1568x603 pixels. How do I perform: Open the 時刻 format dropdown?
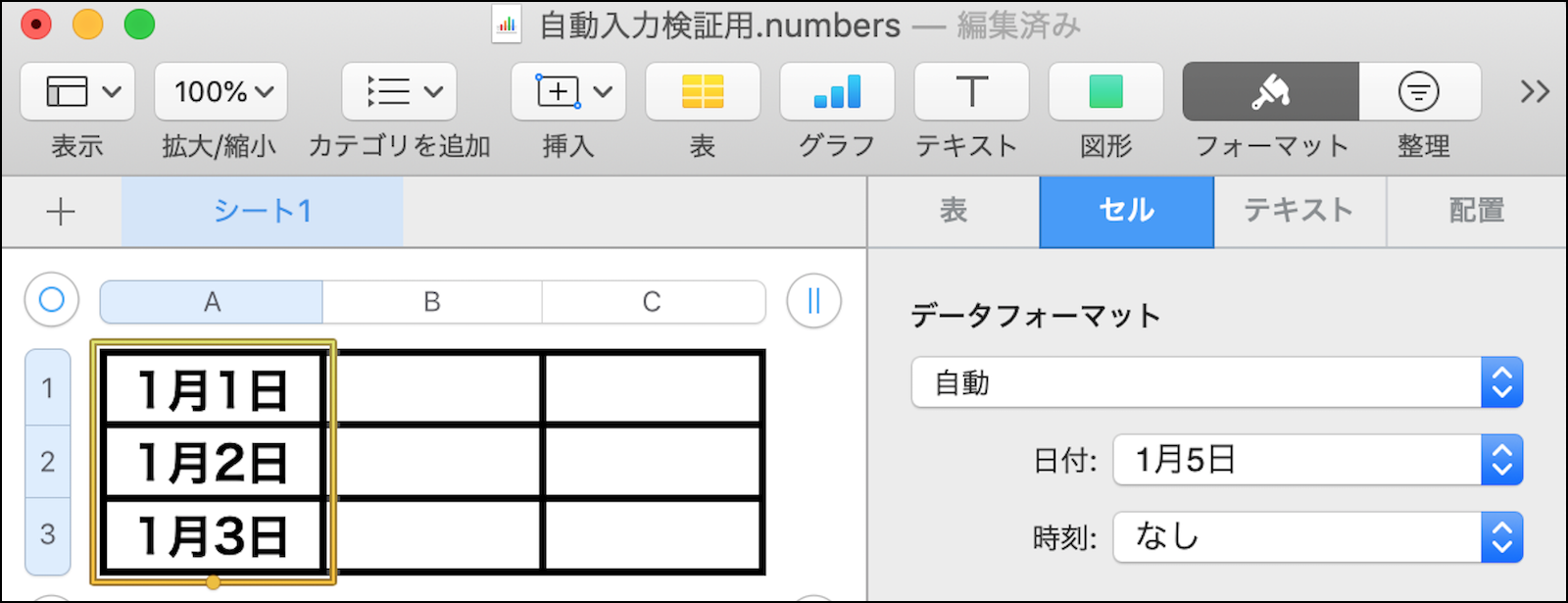pyautogui.click(x=1317, y=537)
